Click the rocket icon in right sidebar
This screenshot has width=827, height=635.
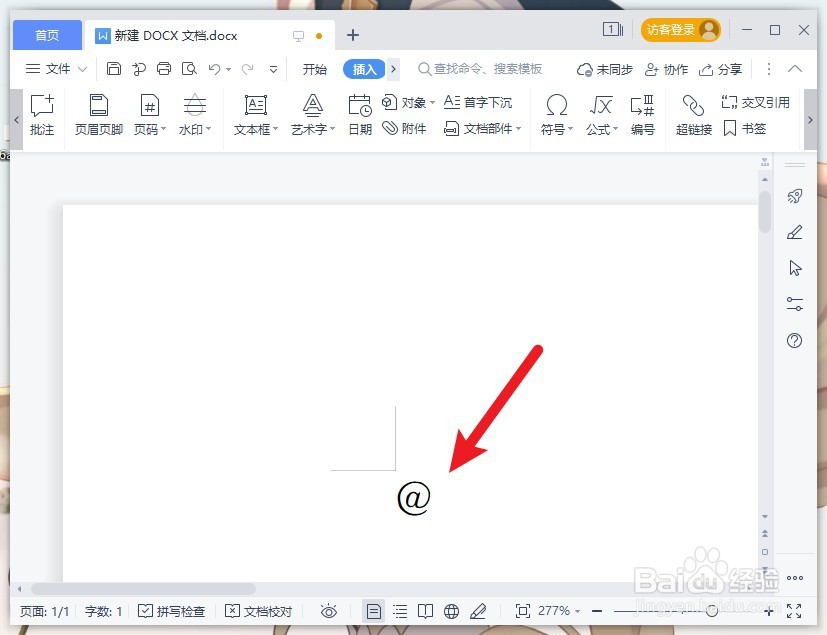coord(794,196)
